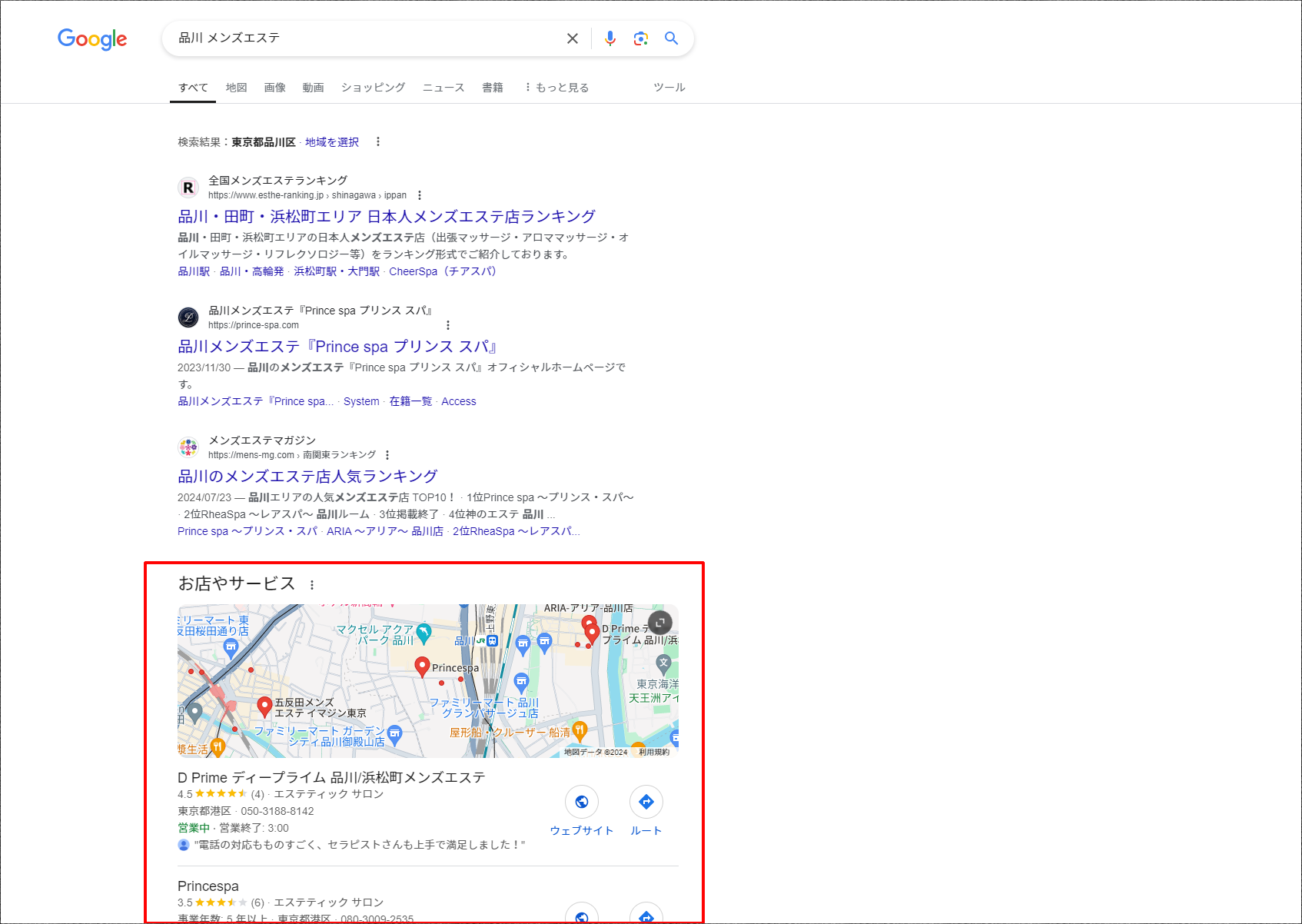Open the 書籍 tab
Screen dimensions: 1302x924
tap(493, 88)
